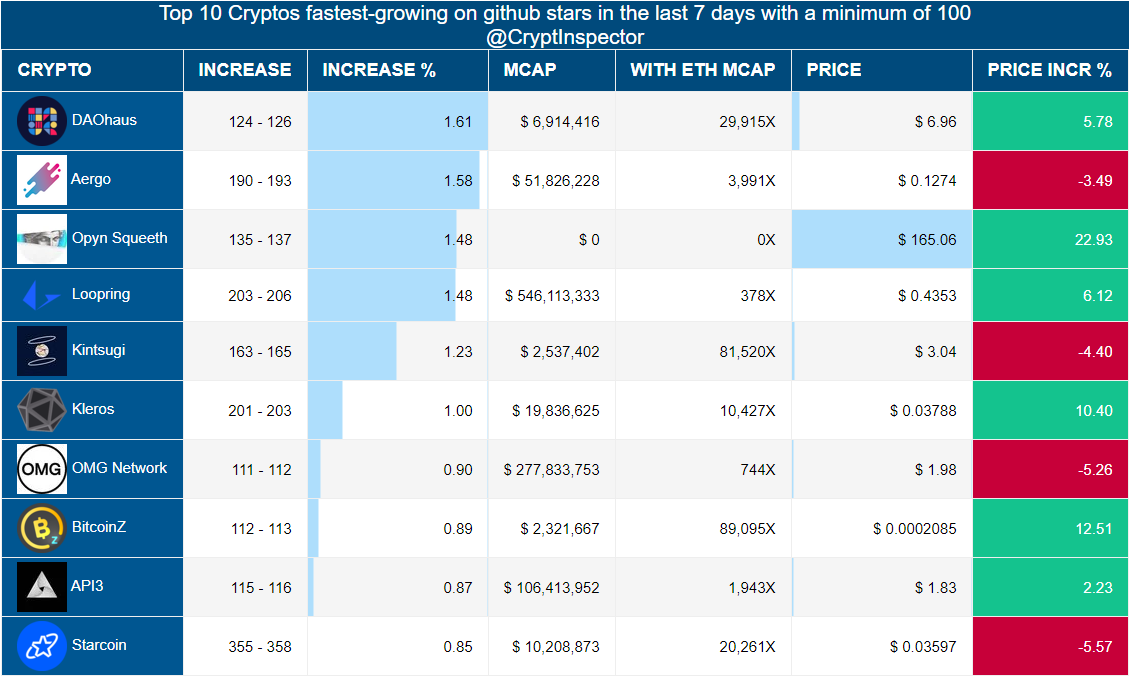The image size is (1130, 677).
Task: Select the Starcoin name label
Action: tap(99, 645)
